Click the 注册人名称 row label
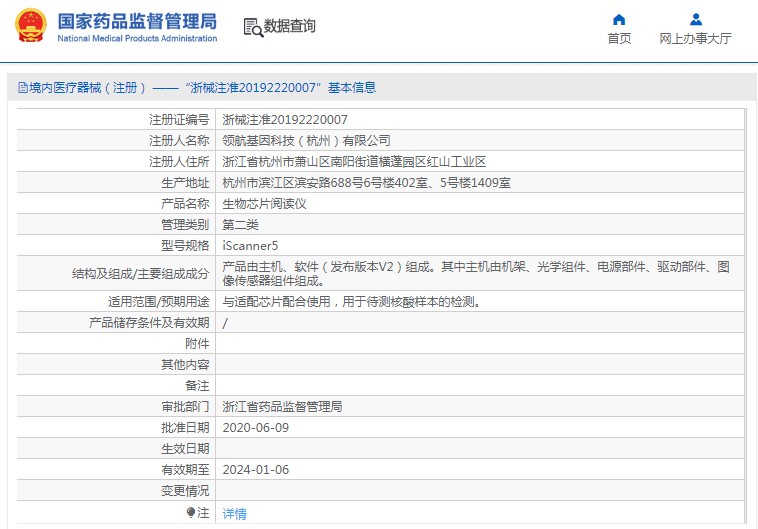Image resolution: width=758 pixels, height=529 pixels. [179, 141]
